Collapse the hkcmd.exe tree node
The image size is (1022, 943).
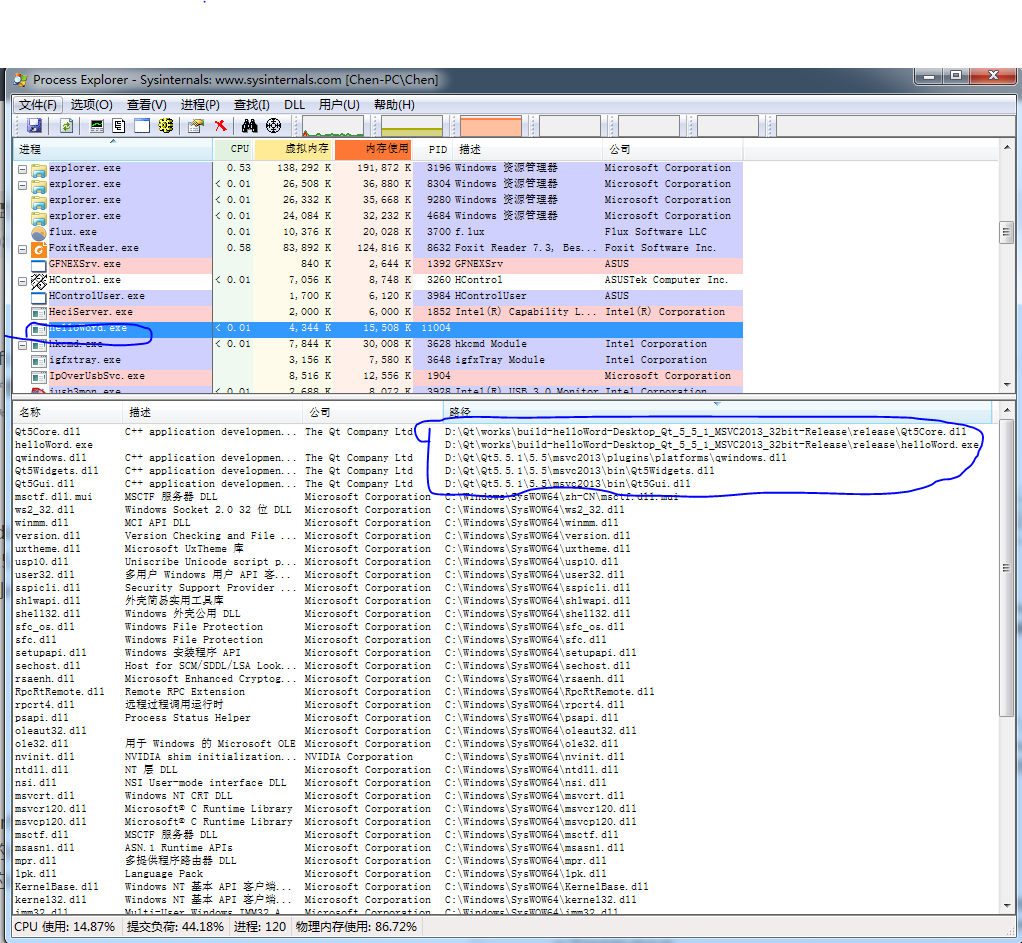23,344
